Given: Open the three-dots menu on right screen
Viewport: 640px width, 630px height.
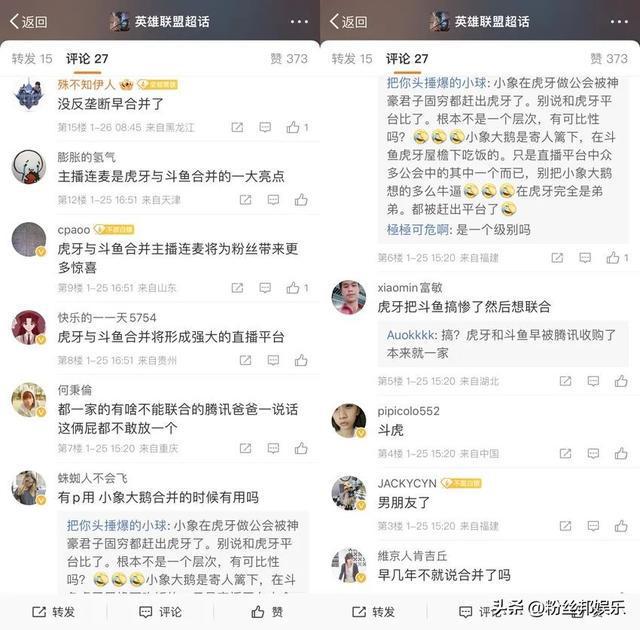Looking at the screenshot, I should tap(619, 22).
